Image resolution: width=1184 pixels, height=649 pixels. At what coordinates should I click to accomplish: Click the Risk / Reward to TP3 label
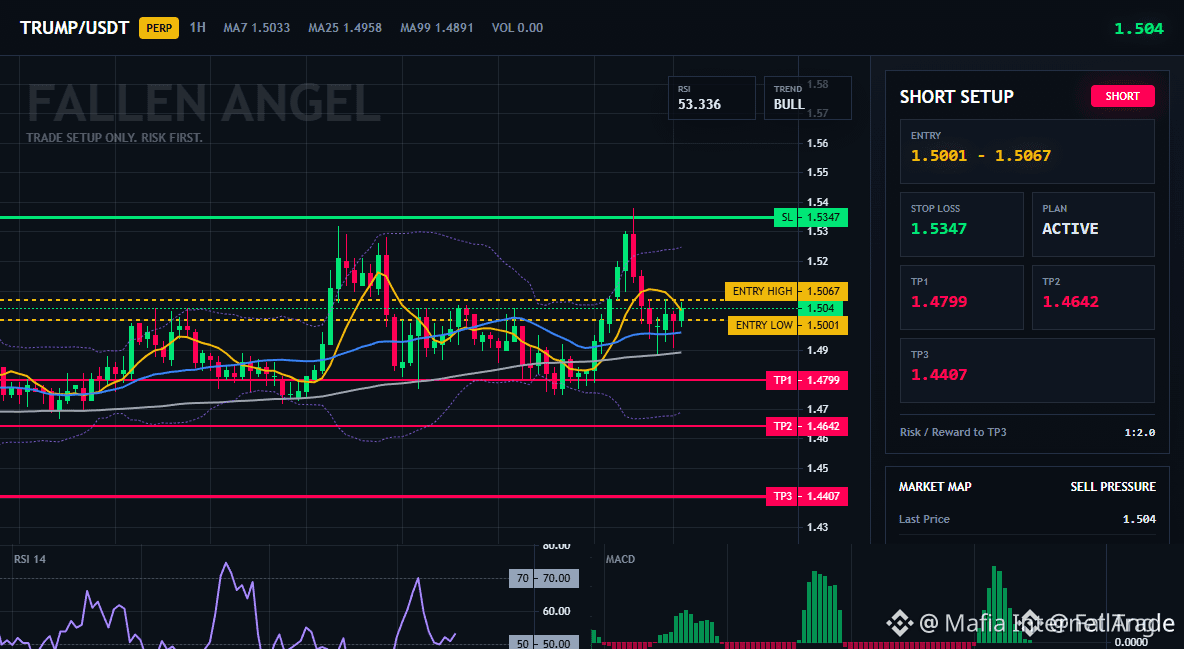953,432
